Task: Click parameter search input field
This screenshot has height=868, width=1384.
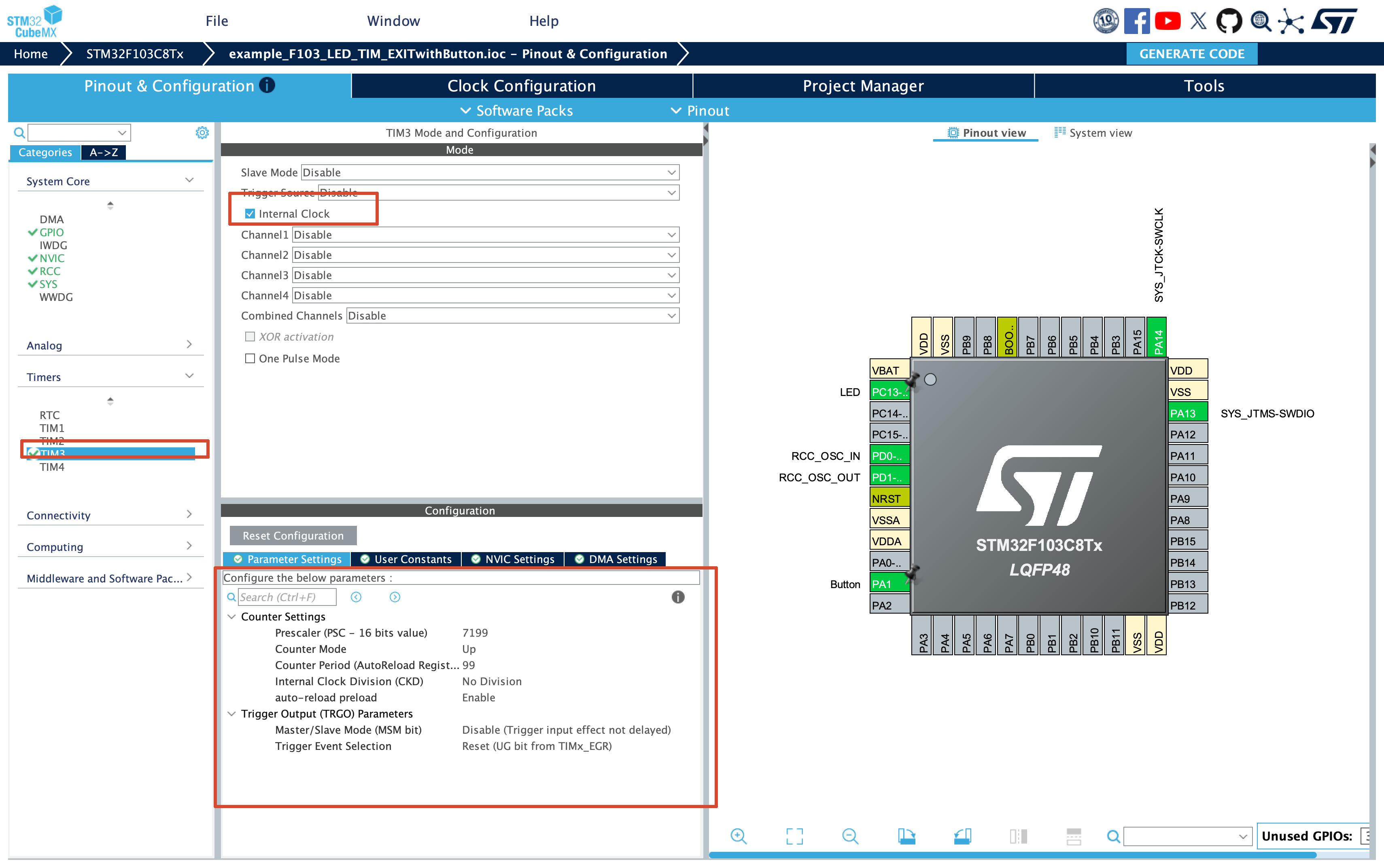Action: [287, 597]
